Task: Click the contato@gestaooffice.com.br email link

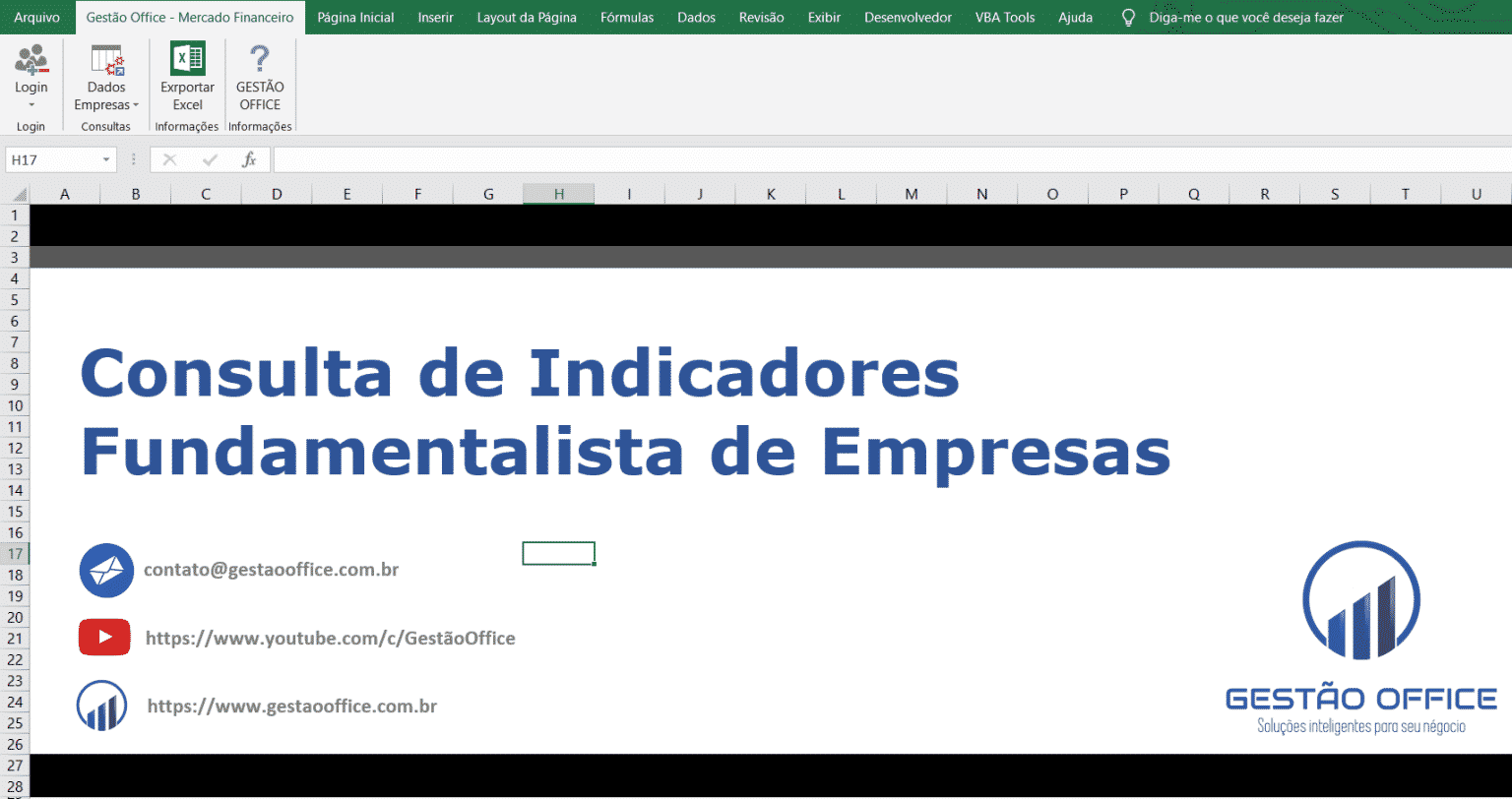Action: (271, 570)
